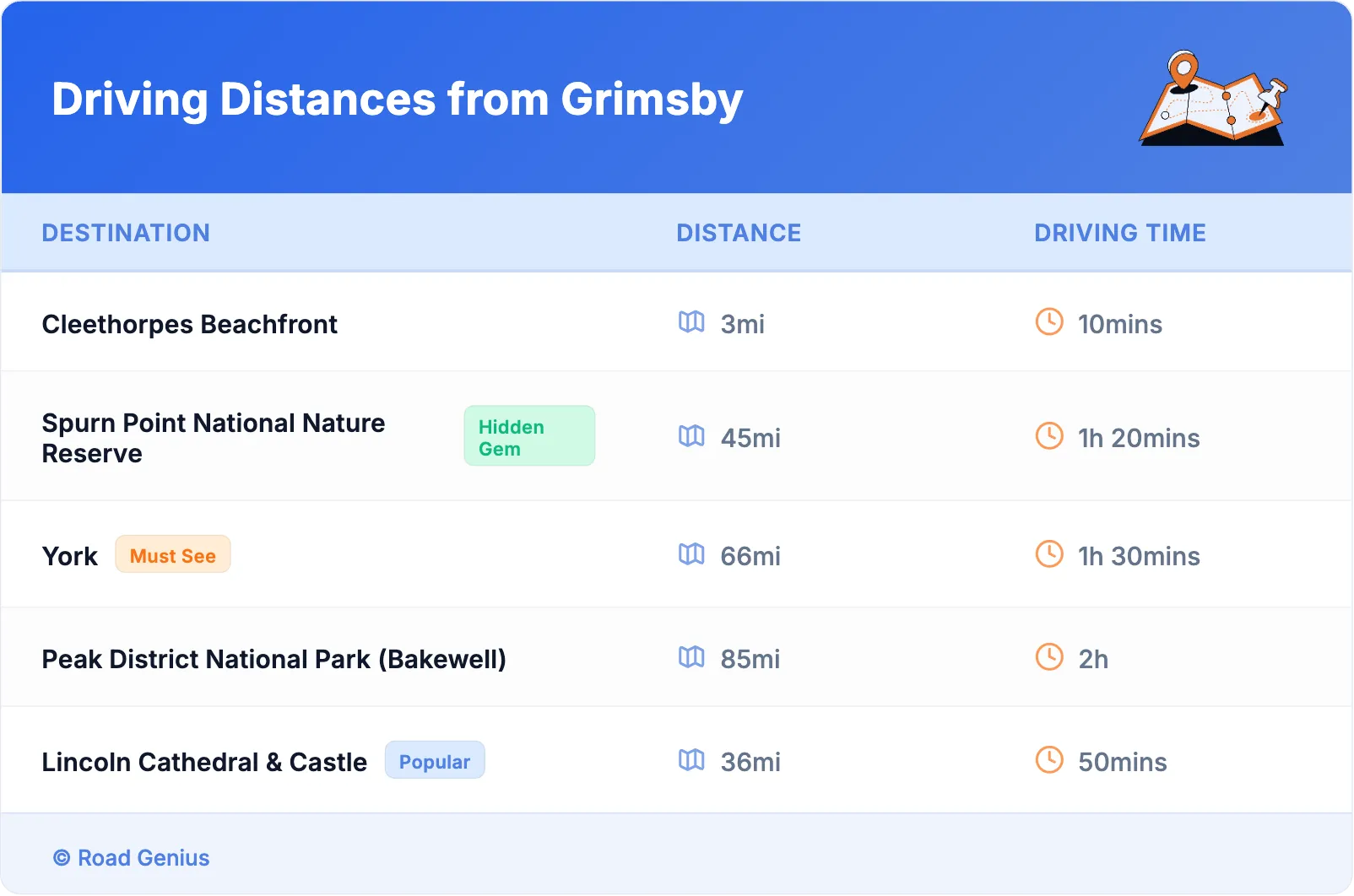
Task: Click the 66mi distance value
Action: coord(750,556)
